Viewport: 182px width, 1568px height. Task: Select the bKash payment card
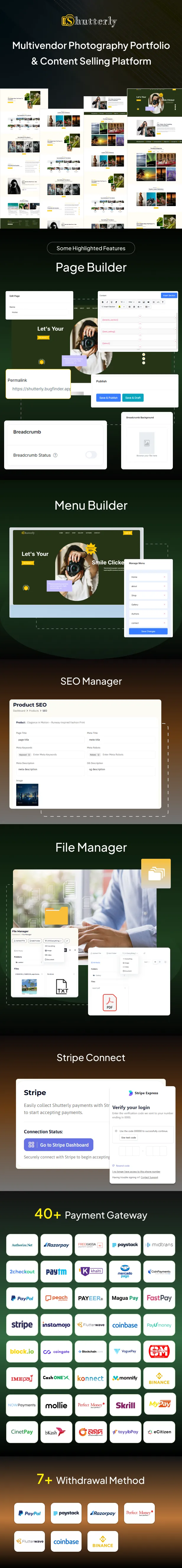click(56, 1432)
